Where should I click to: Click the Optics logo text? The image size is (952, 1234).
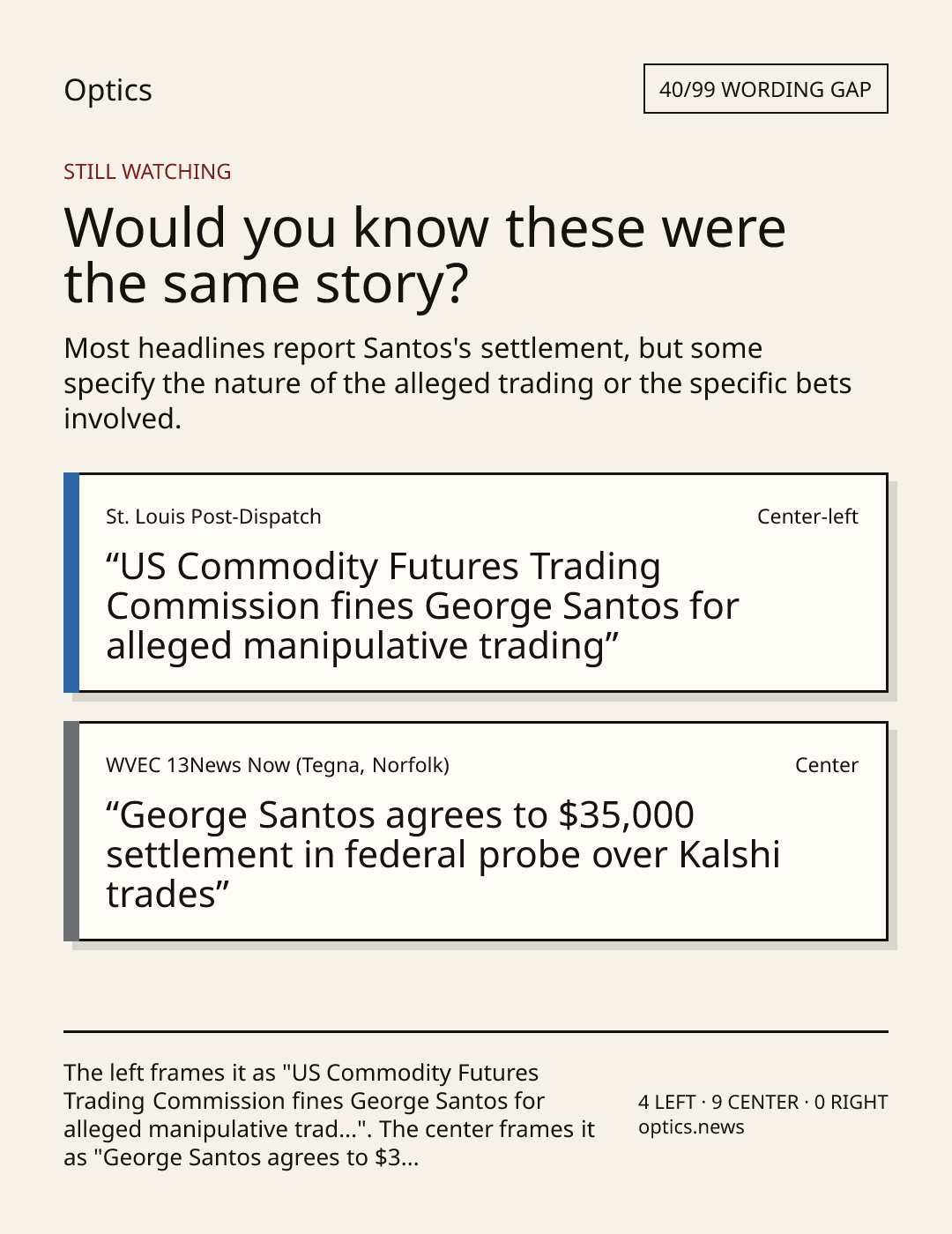108,90
